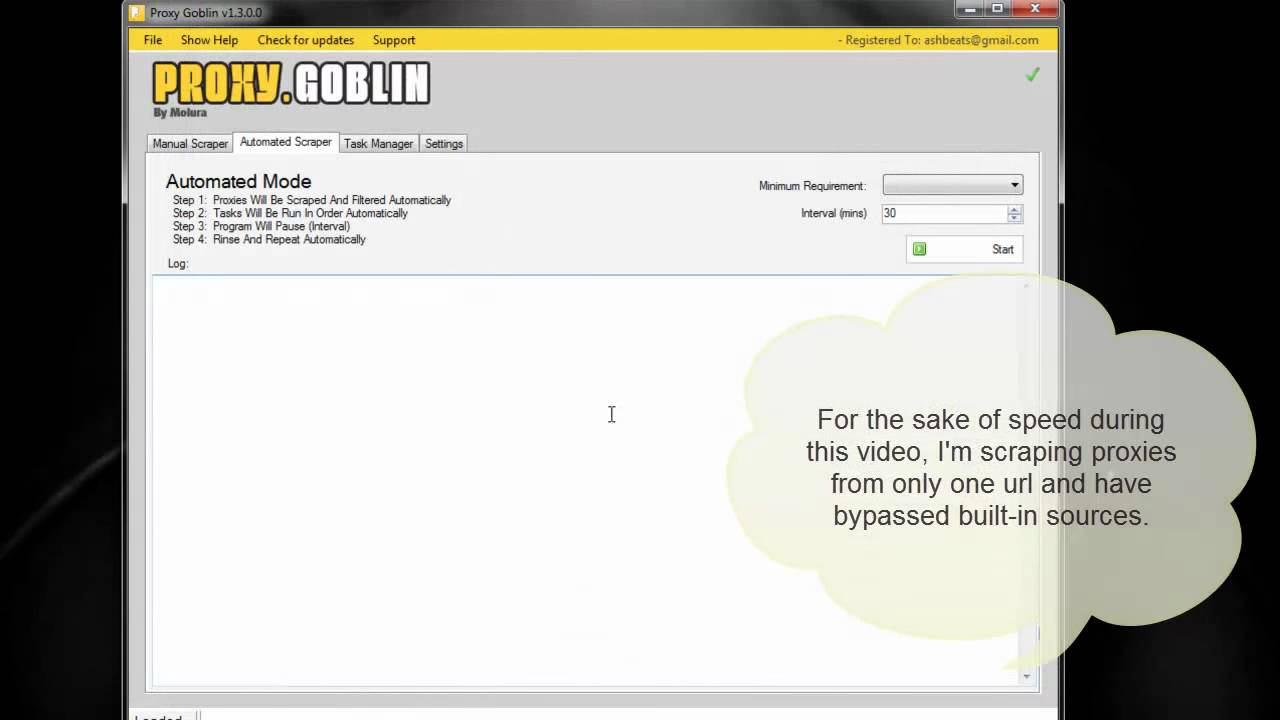Click the green play icon on Start
Image resolution: width=1280 pixels, height=720 pixels.
click(x=920, y=249)
